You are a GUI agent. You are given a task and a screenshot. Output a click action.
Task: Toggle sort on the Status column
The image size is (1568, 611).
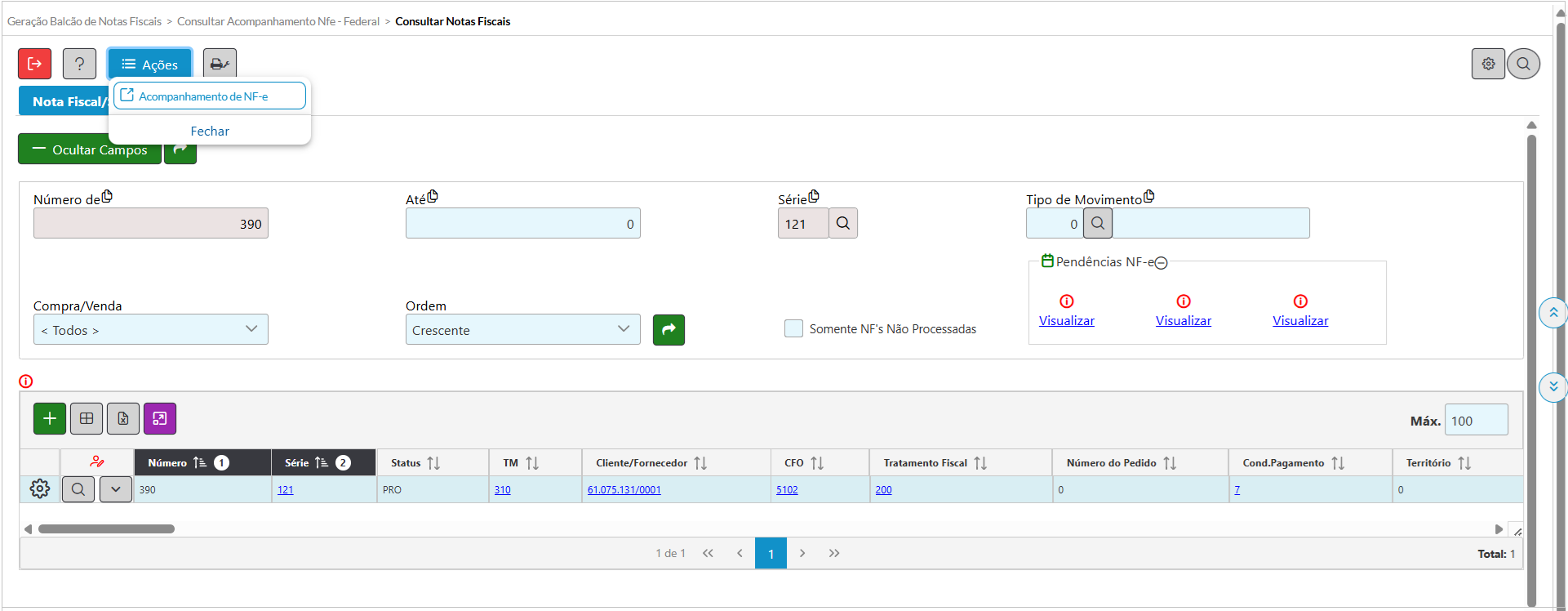433,463
